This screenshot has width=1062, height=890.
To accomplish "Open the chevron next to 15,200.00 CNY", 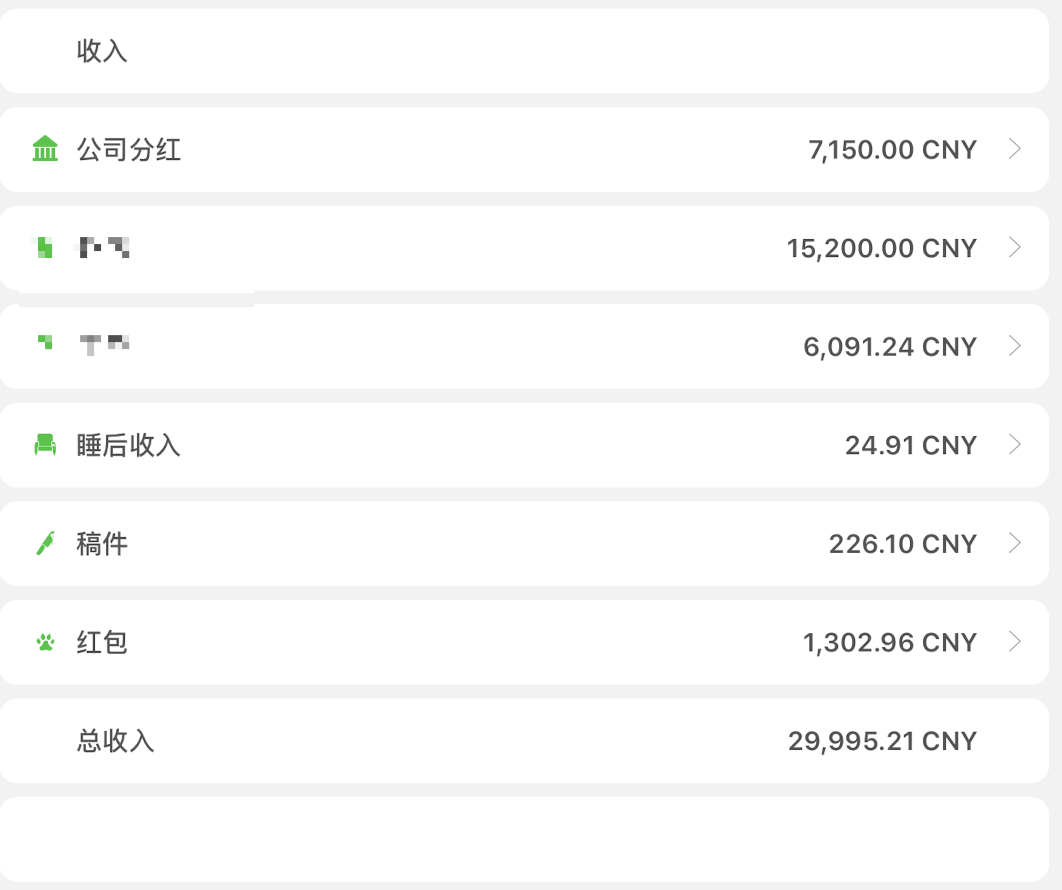I will (x=1015, y=248).
